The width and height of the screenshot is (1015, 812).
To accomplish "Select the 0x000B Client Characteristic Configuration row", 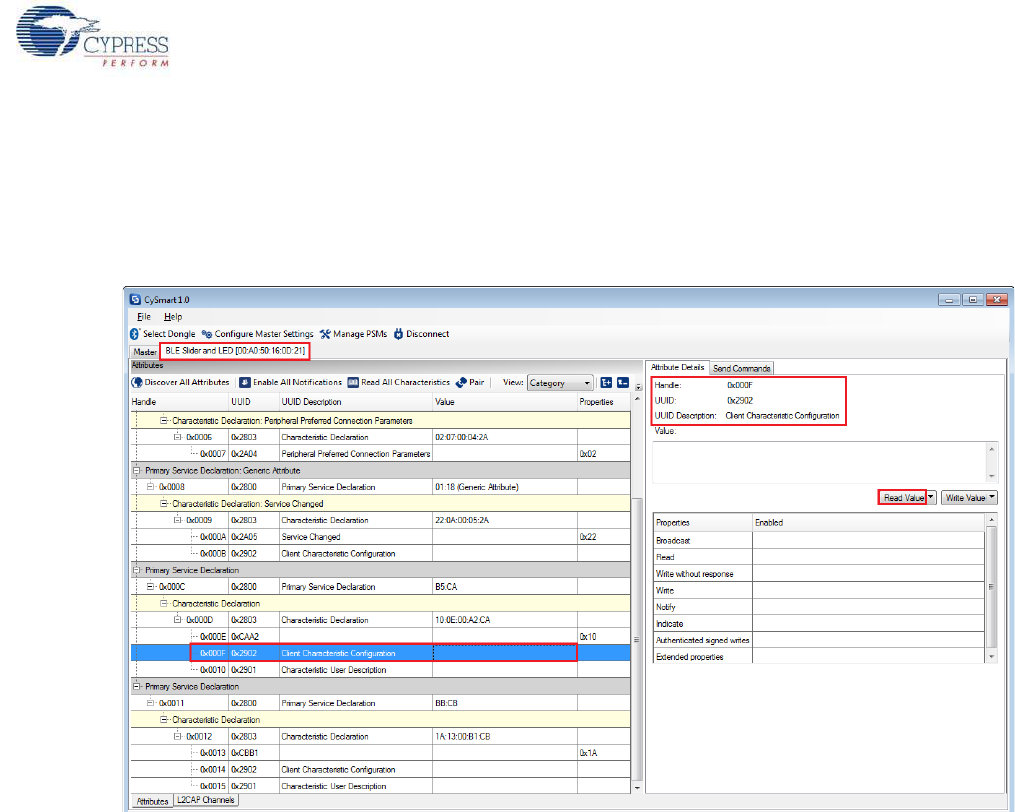I will (381, 554).
